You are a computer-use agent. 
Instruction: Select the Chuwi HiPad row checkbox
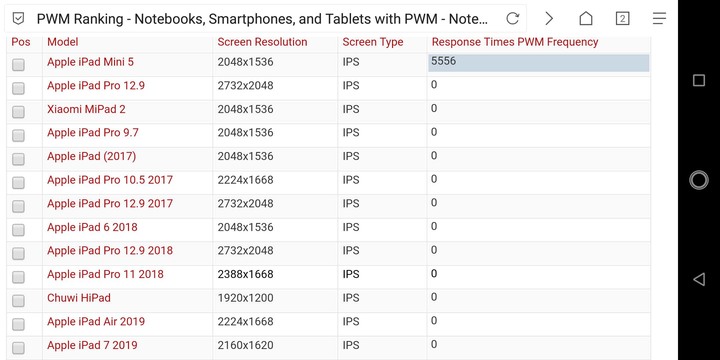point(18,301)
